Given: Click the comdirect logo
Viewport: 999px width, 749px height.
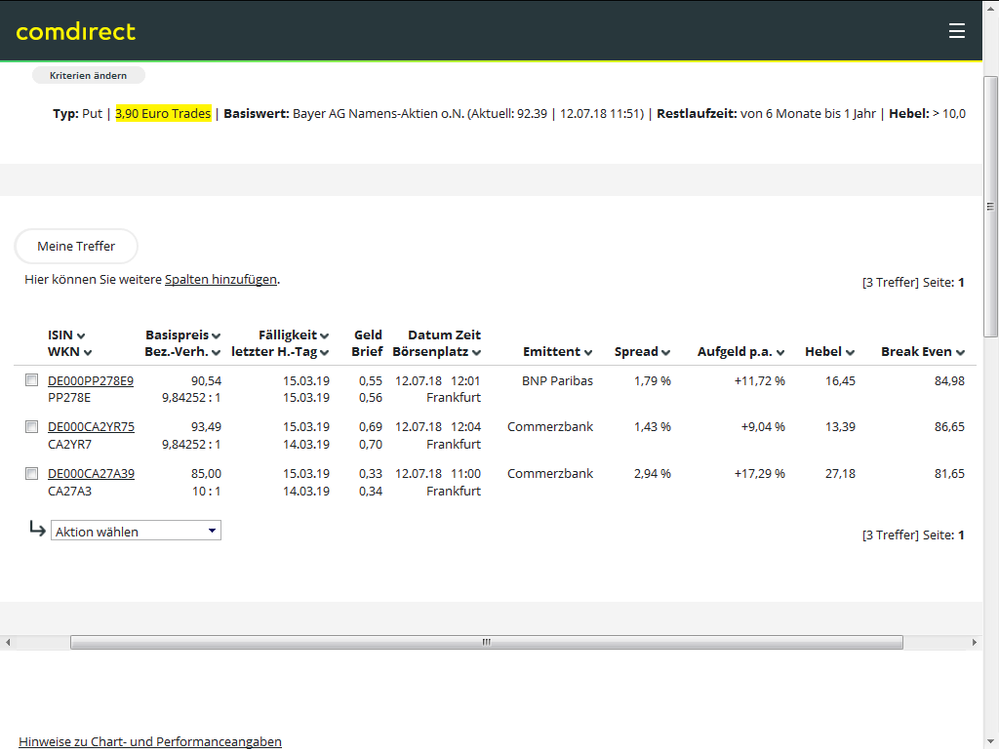Looking at the screenshot, I should point(76,31).
